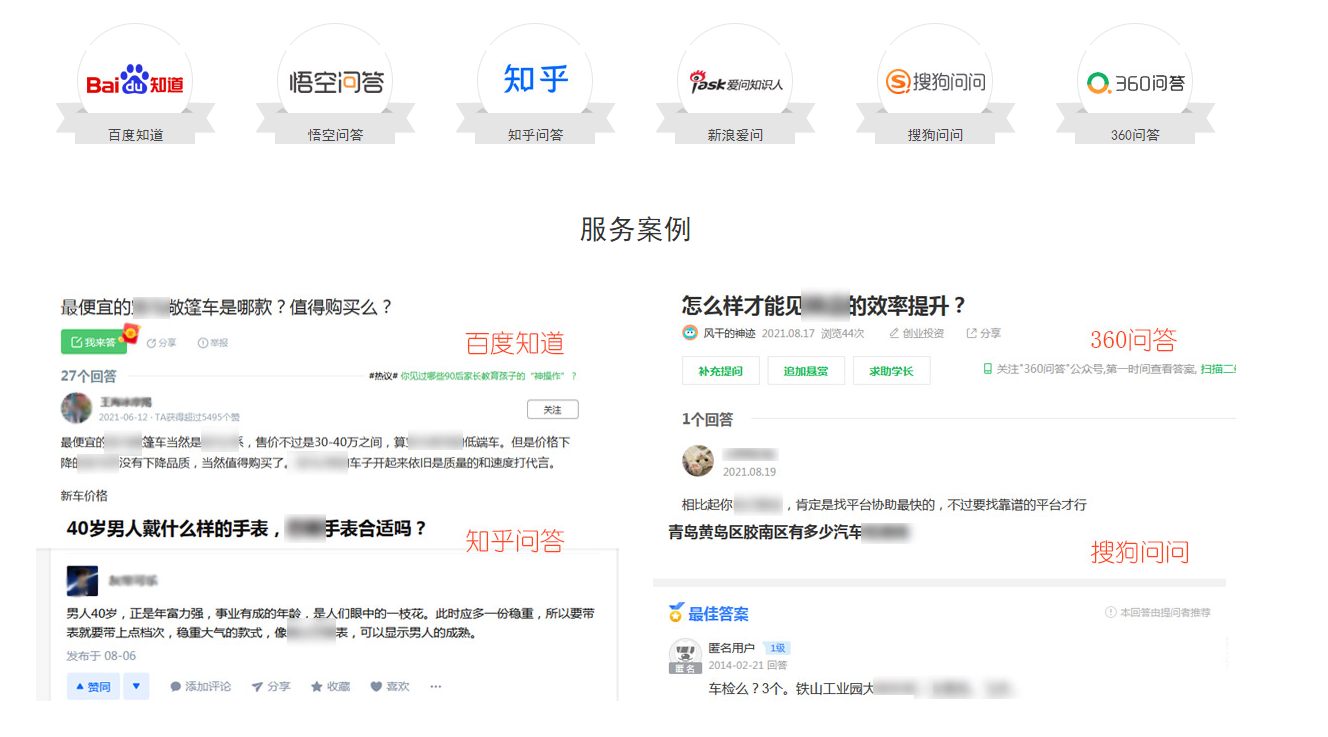Click the 创业投资 category tag link
1328x737 pixels.
[x=915, y=333]
